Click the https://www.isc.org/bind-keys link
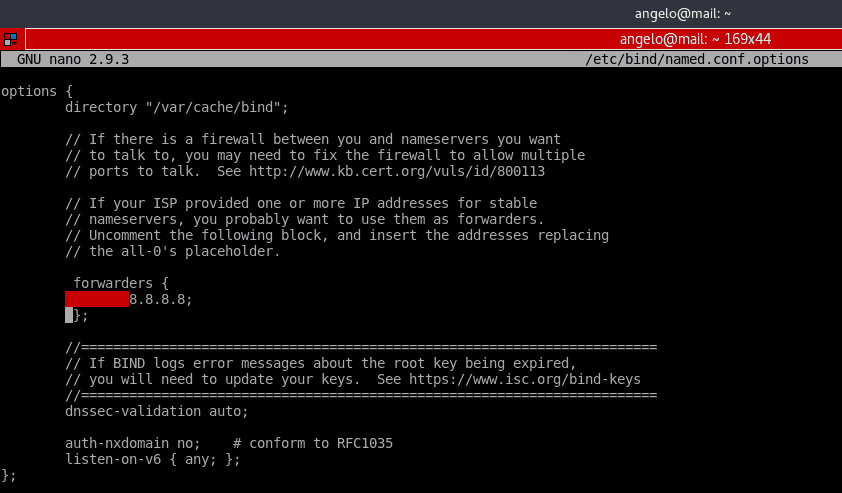The image size is (842, 493). click(523, 379)
